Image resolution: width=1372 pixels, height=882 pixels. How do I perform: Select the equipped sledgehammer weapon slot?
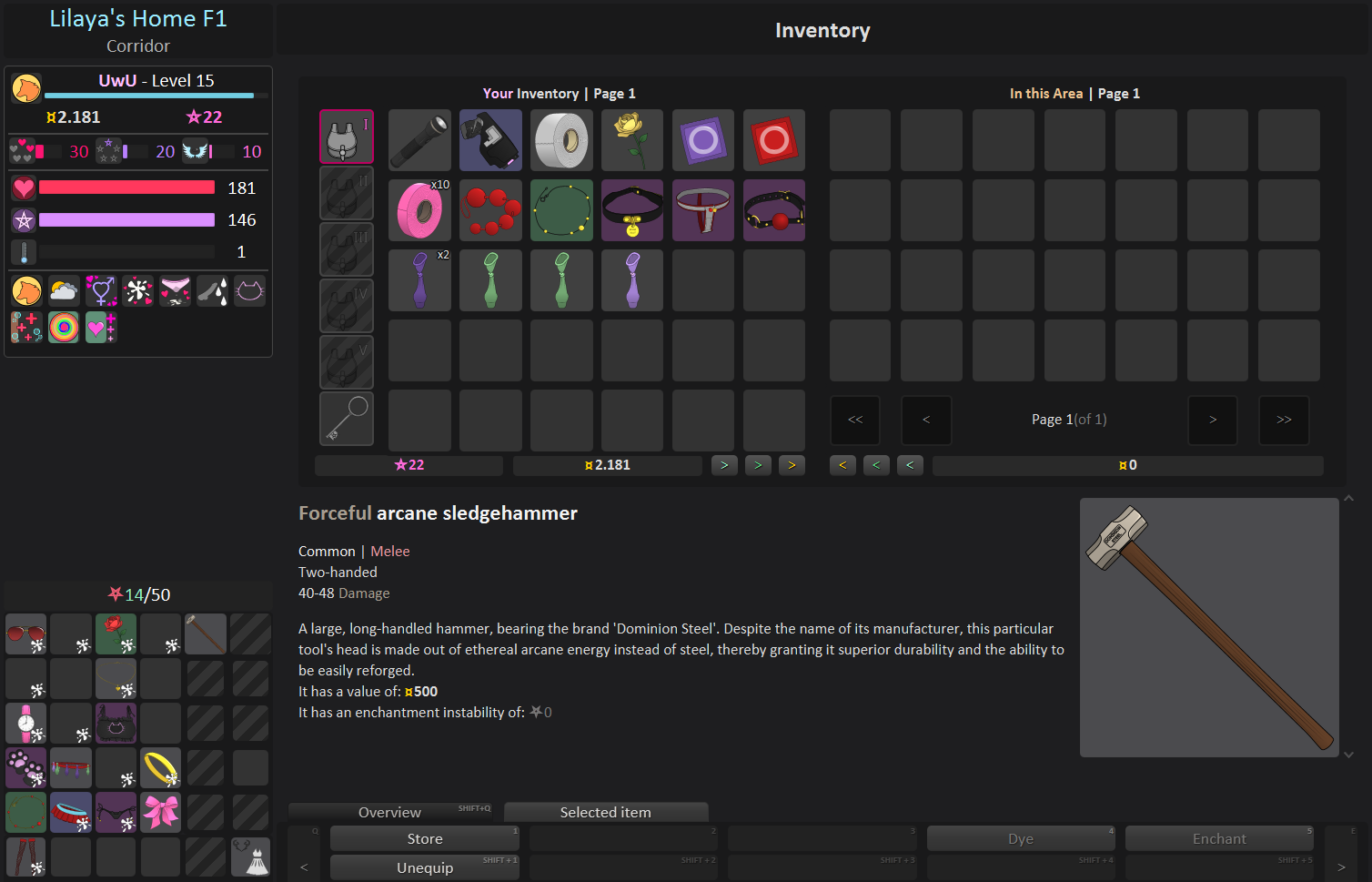point(206,634)
